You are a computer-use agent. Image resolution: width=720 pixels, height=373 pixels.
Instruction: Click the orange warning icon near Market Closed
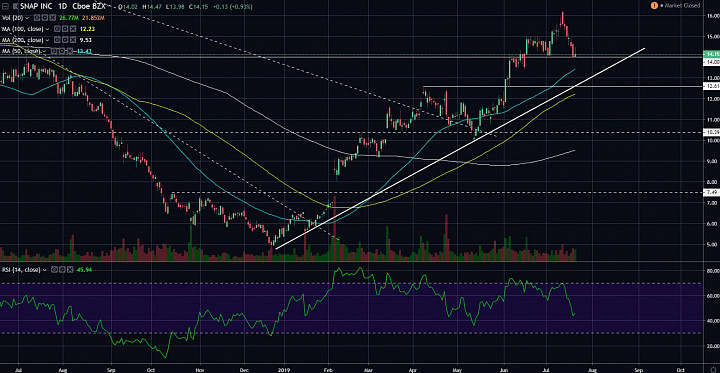(653, 6)
